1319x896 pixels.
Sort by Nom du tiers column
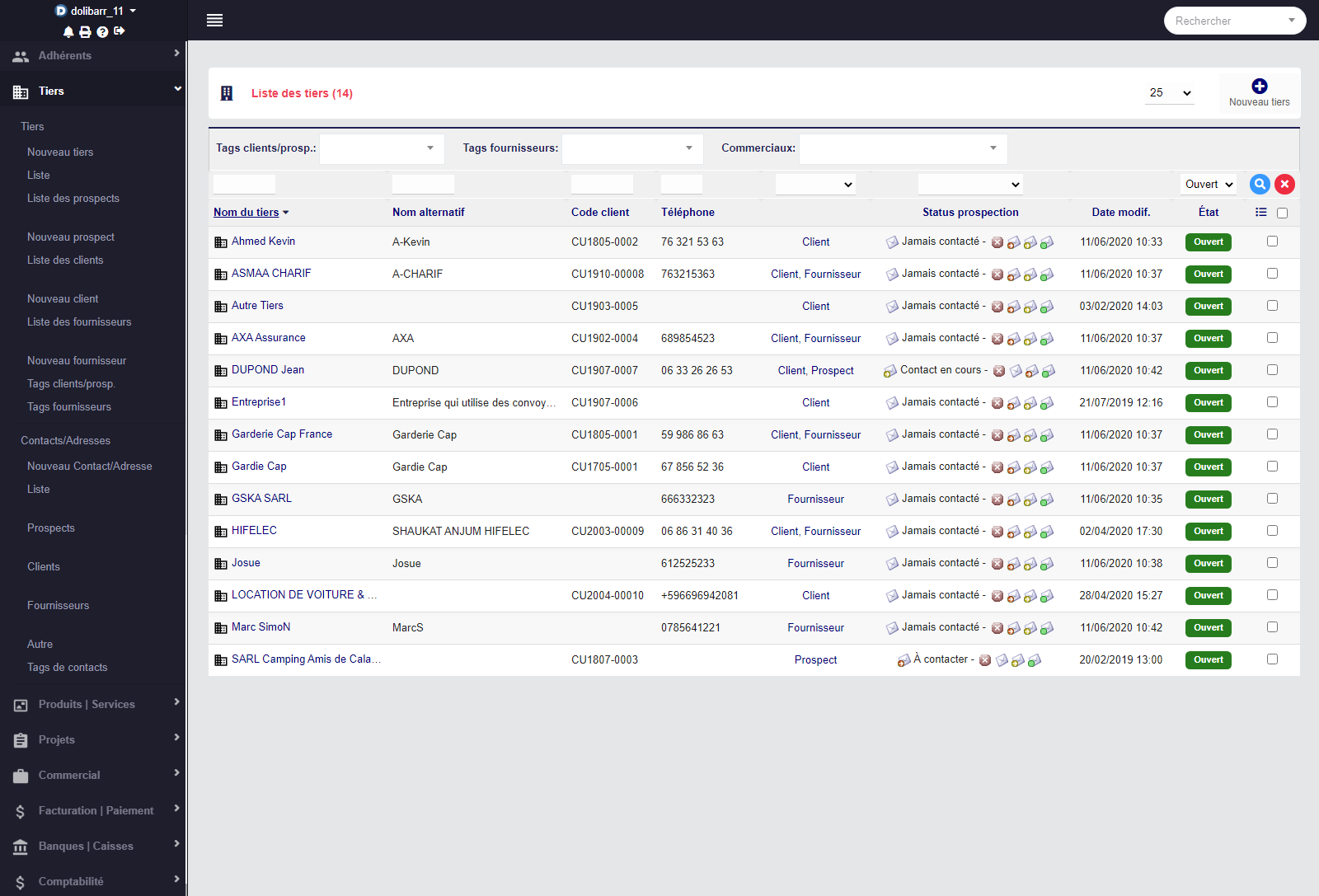(246, 213)
